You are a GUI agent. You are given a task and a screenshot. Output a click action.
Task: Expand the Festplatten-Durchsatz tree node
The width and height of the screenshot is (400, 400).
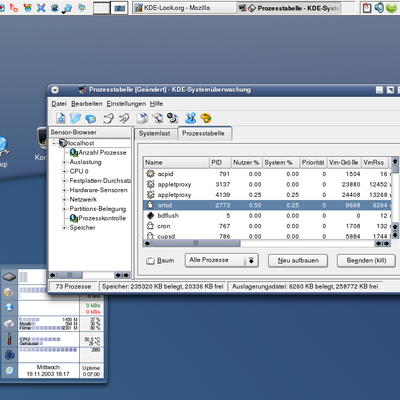tap(64, 181)
